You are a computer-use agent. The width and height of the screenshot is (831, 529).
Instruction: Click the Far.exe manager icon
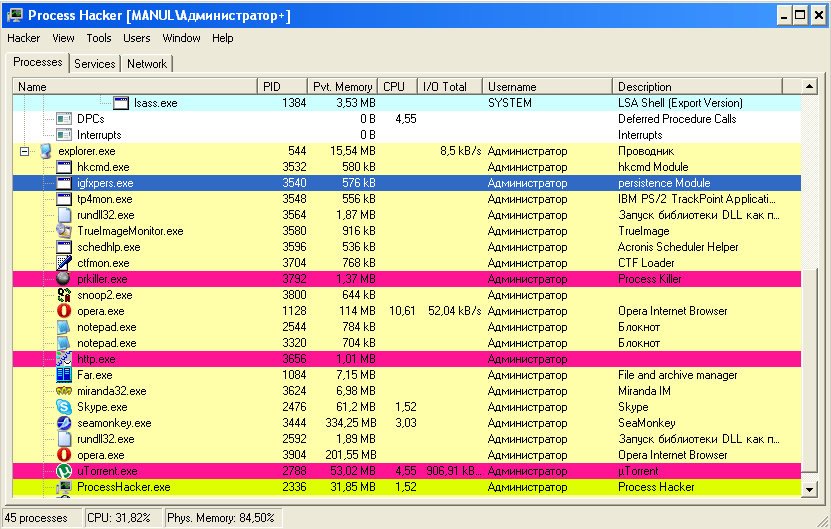(64, 375)
